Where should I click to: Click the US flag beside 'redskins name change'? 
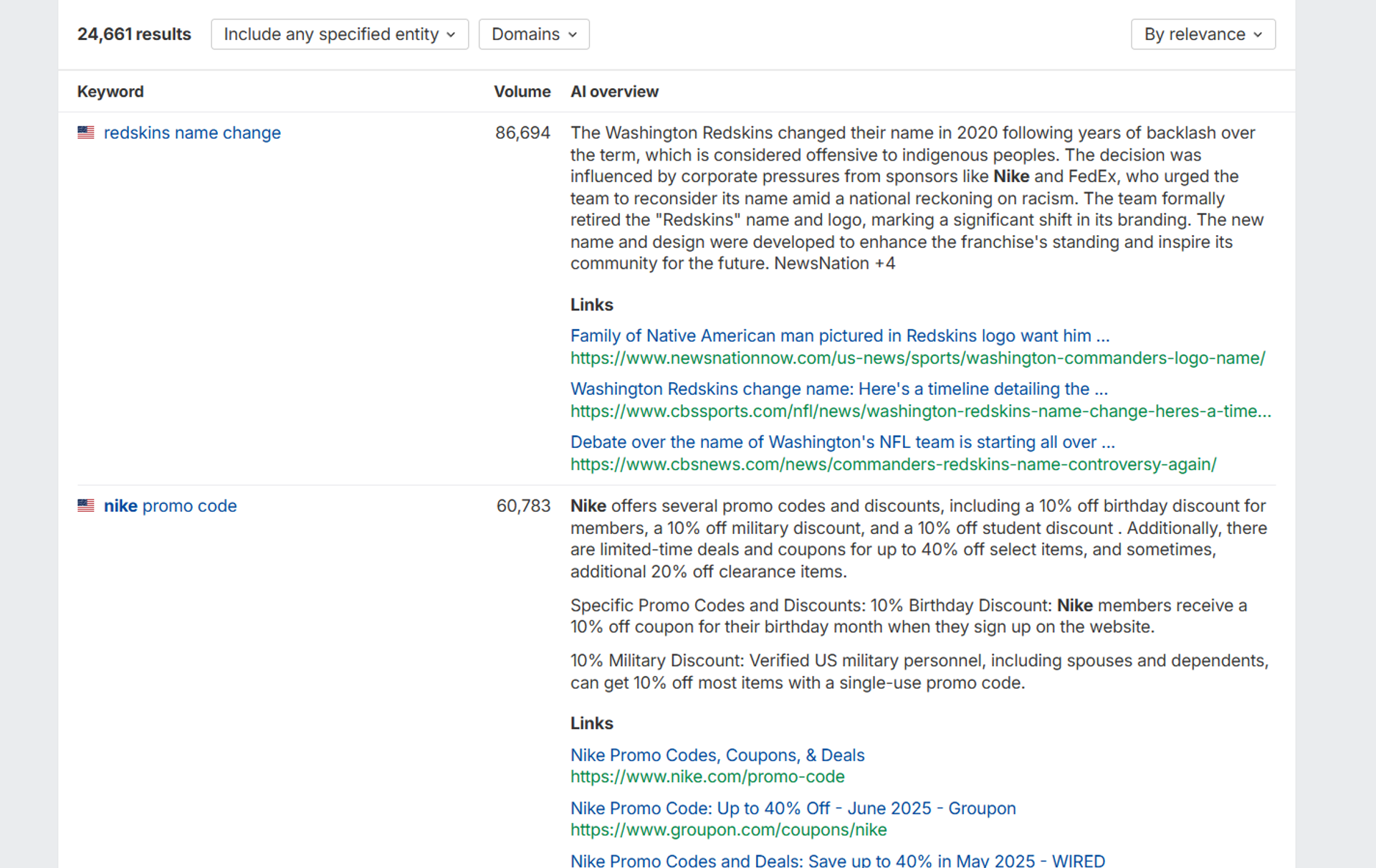pos(86,133)
